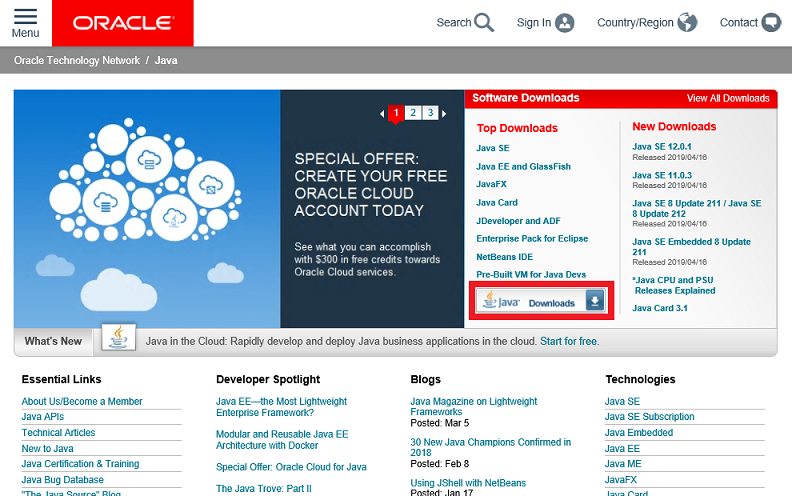The image size is (792, 496).
Task: Click the Special Offer heading text
Action: (370, 185)
